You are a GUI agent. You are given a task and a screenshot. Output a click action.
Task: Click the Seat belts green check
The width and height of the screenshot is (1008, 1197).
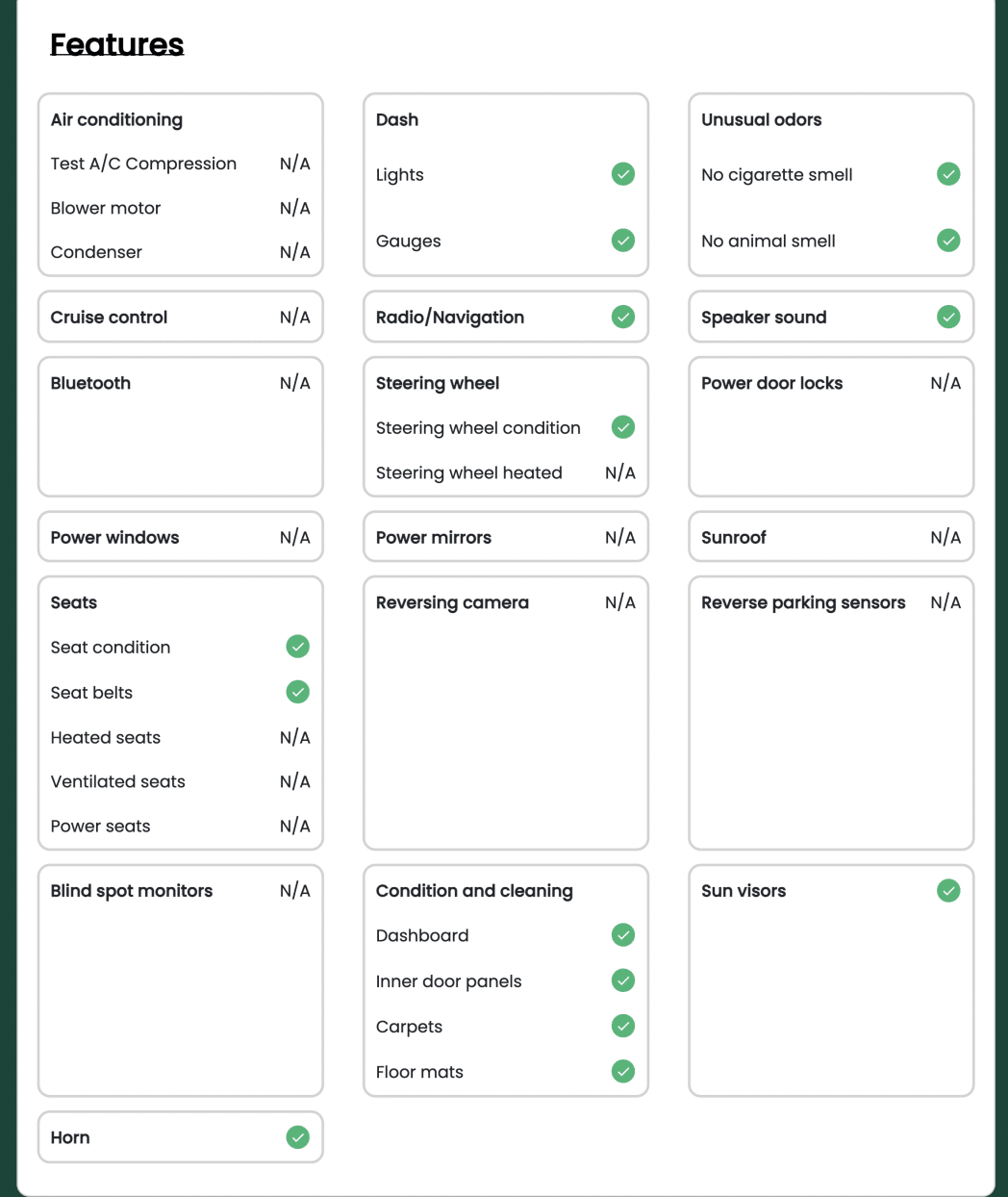[298, 692]
